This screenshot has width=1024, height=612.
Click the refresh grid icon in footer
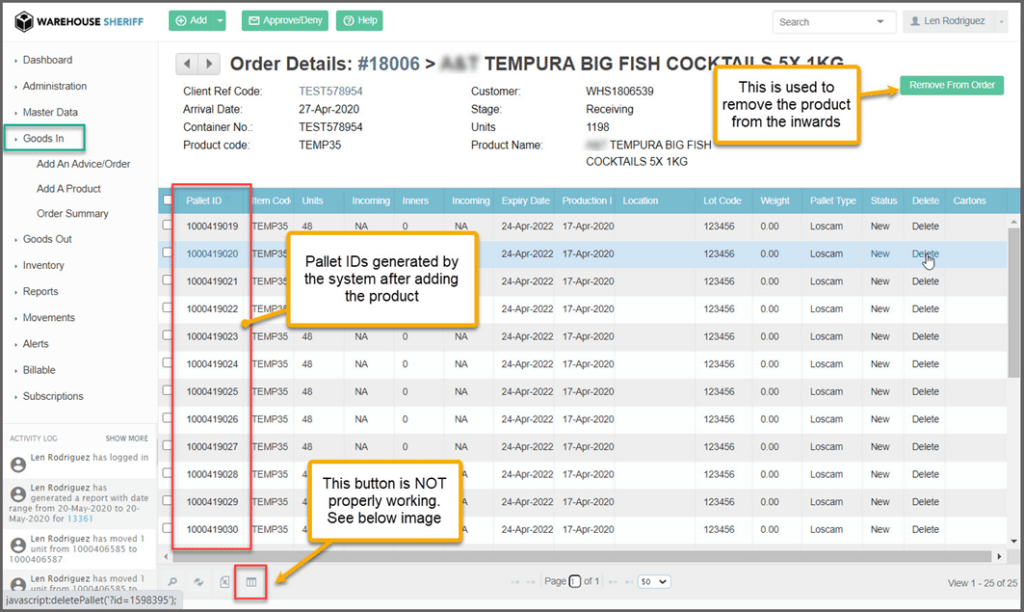(x=198, y=582)
